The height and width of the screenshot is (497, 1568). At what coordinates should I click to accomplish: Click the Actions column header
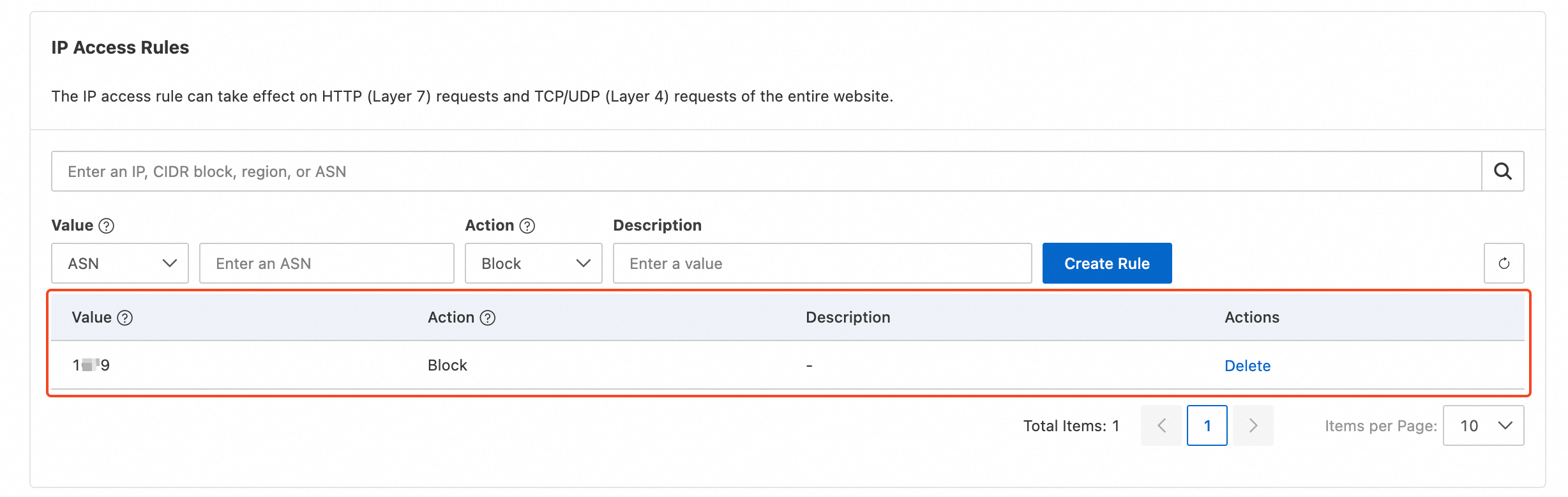1252,317
